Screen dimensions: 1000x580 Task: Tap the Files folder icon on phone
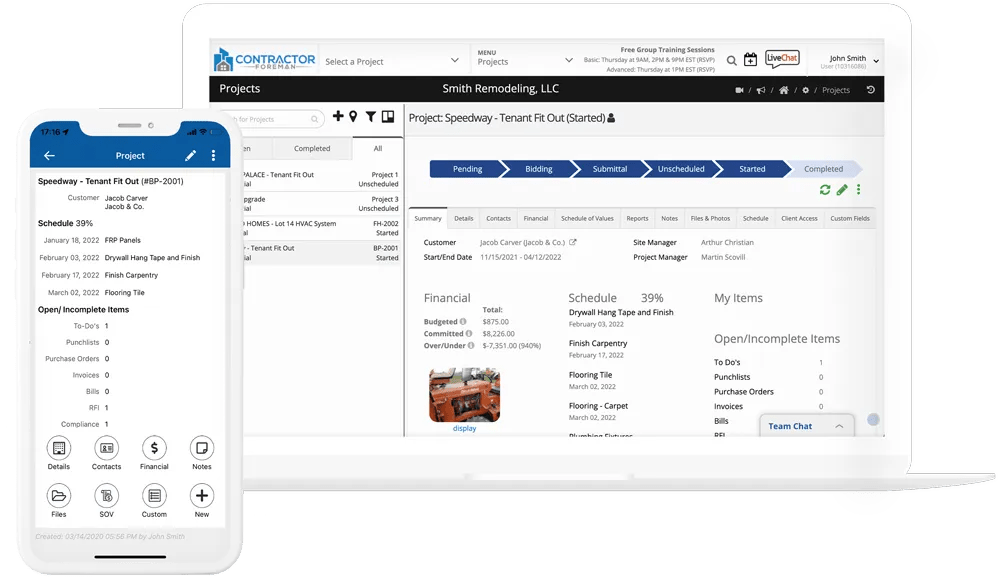(59, 496)
